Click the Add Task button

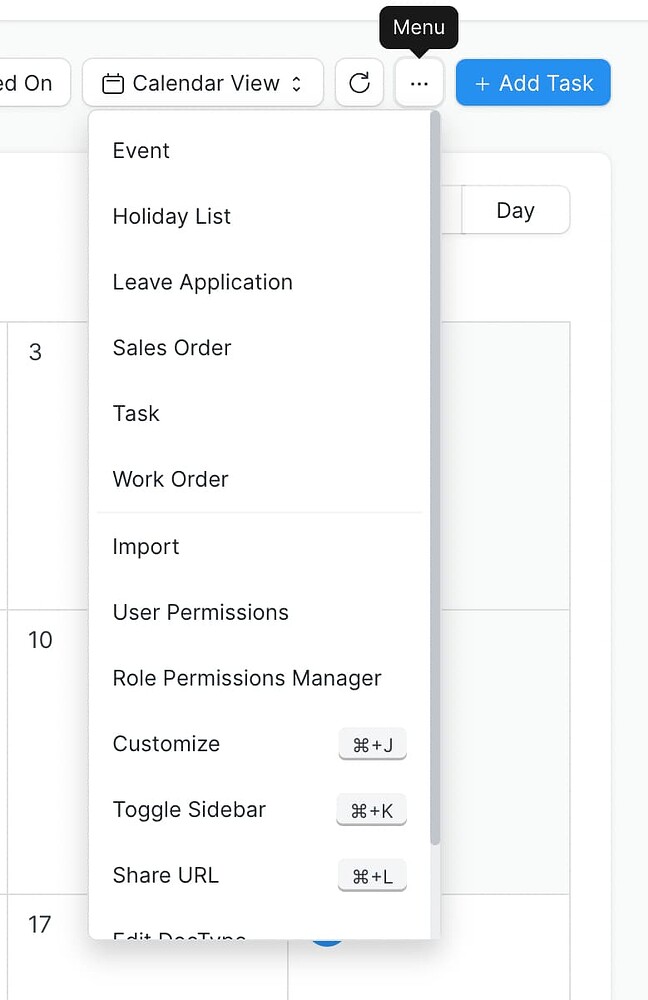pyautogui.click(x=533, y=83)
